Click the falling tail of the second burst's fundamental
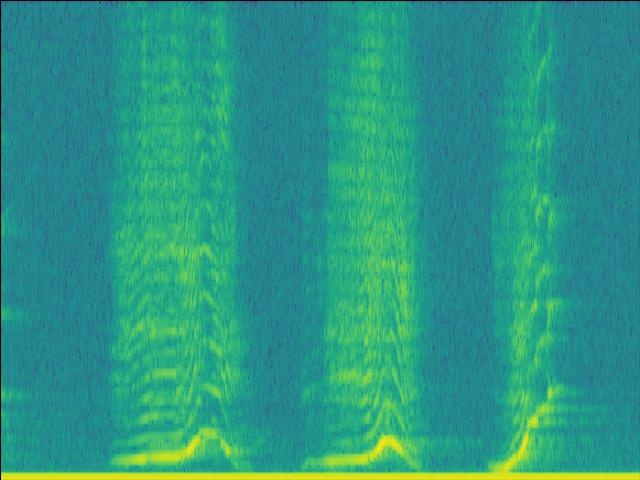The image size is (640, 480). [410, 455]
